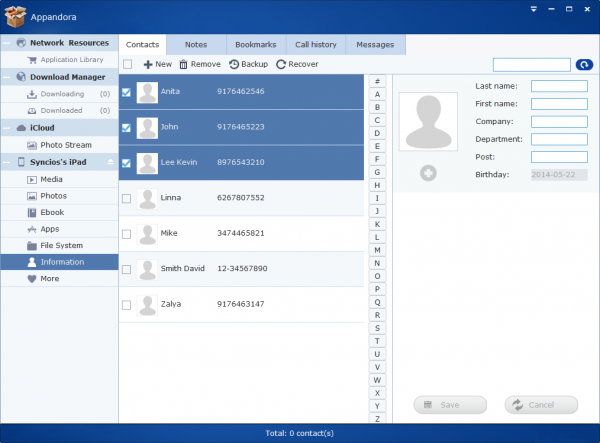Click the blue search refresh button
Viewport: 600px width, 443px height.
pyautogui.click(x=584, y=65)
